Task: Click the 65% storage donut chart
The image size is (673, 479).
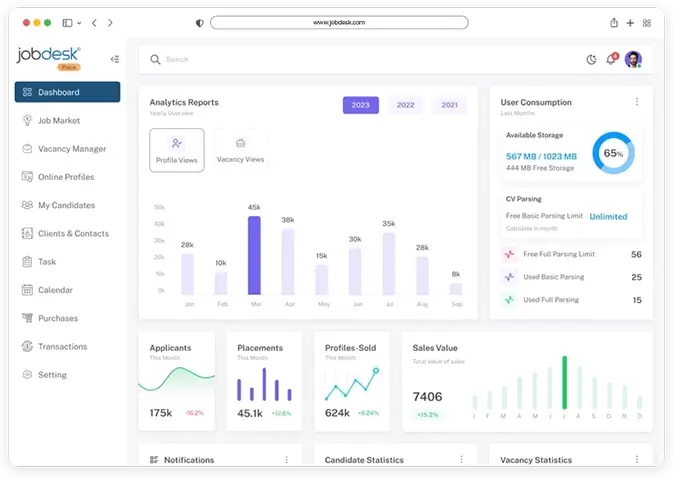Action: point(613,154)
